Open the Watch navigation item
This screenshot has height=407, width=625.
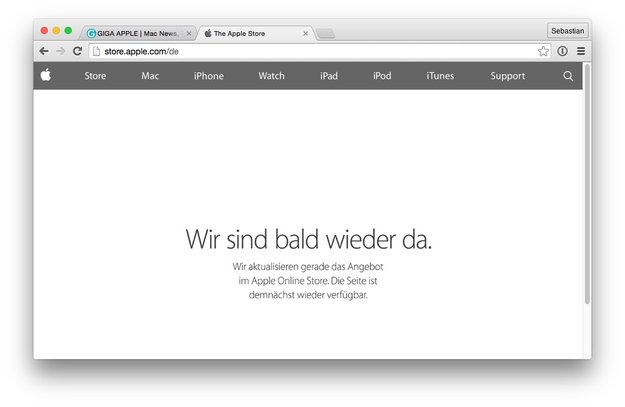[271, 76]
